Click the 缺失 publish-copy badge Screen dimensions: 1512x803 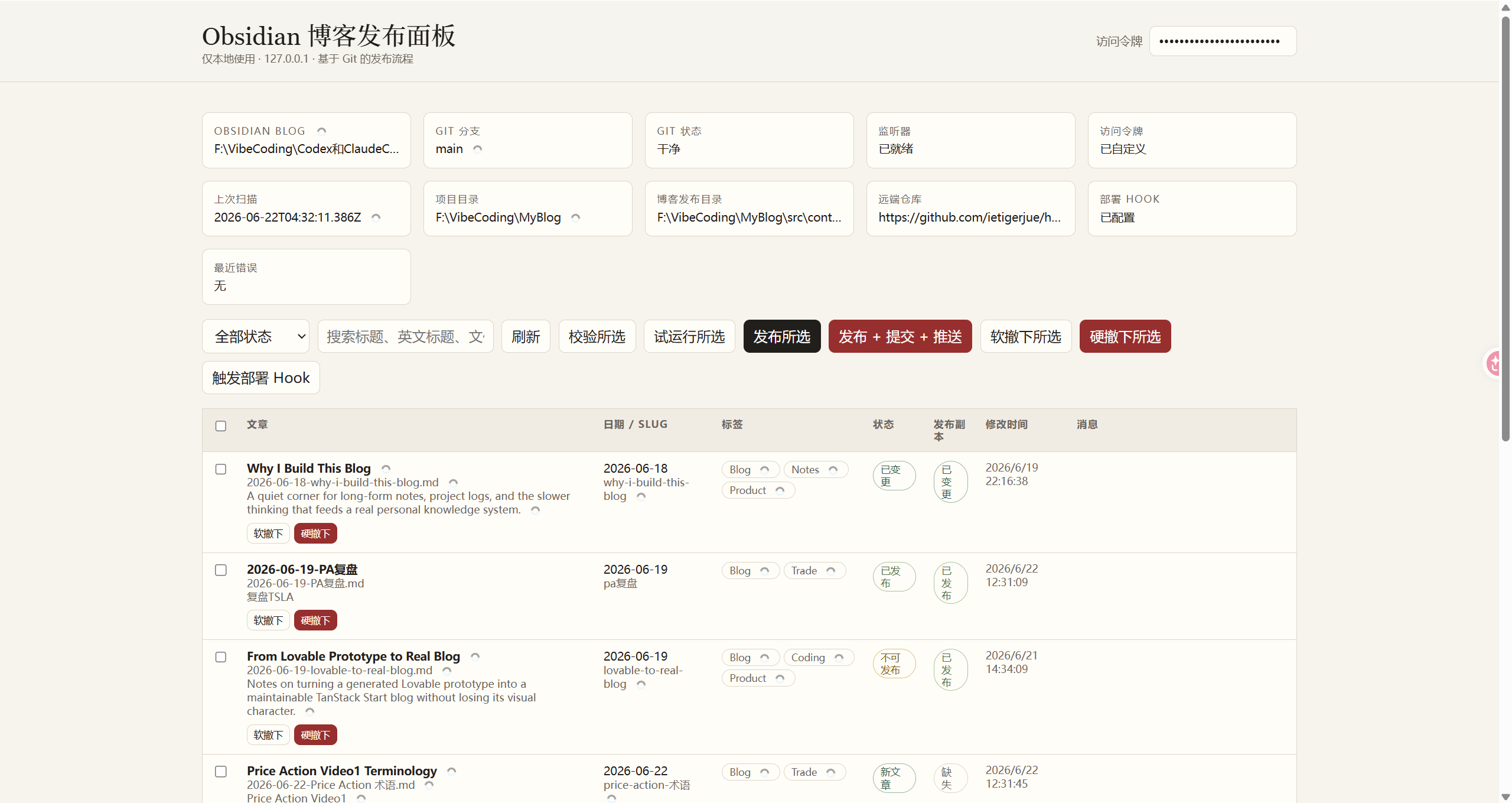[x=950, y=779]
